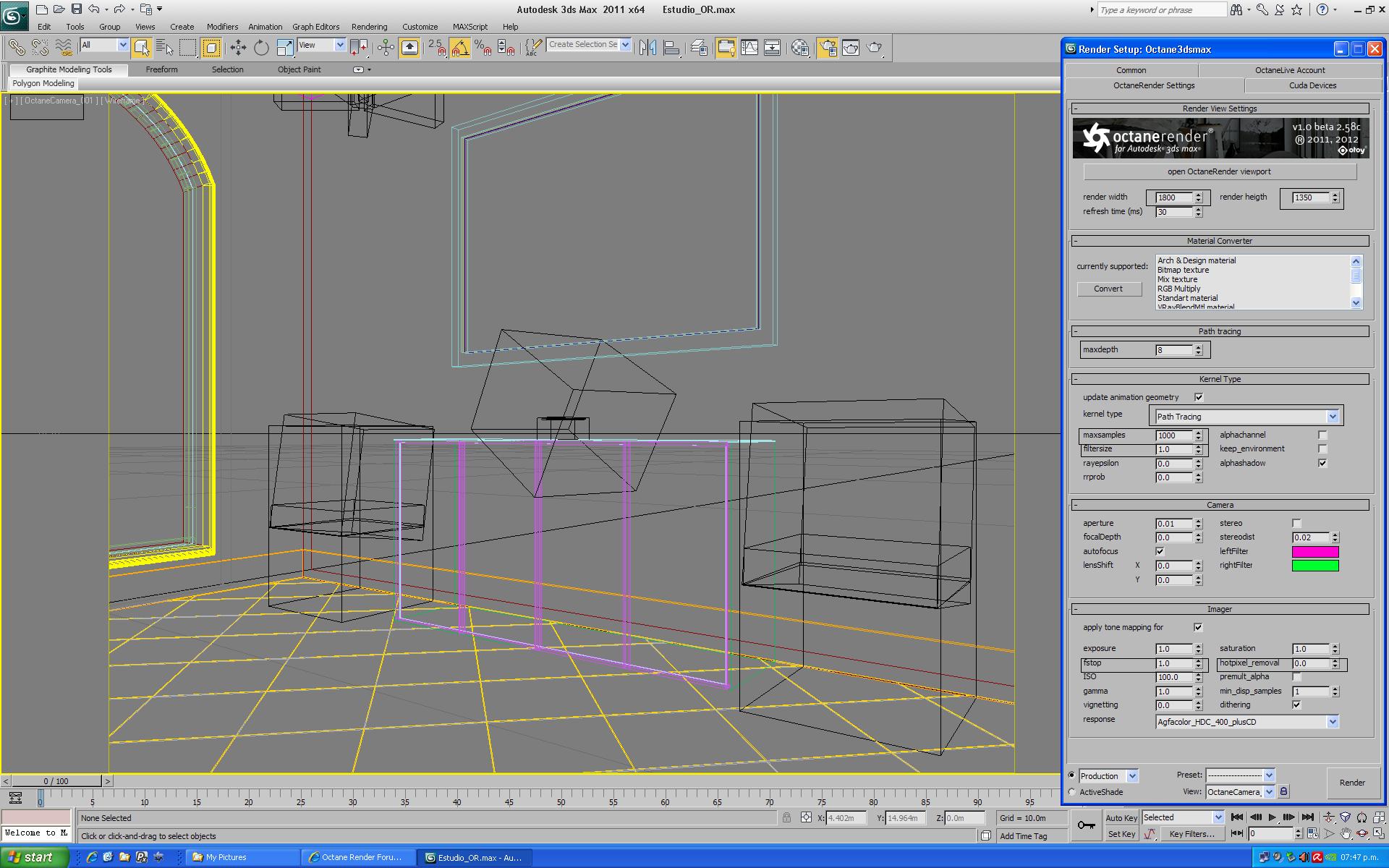Disable the autofocus checkbox
Screen dimensions: 1389x868
[1160, 551]
